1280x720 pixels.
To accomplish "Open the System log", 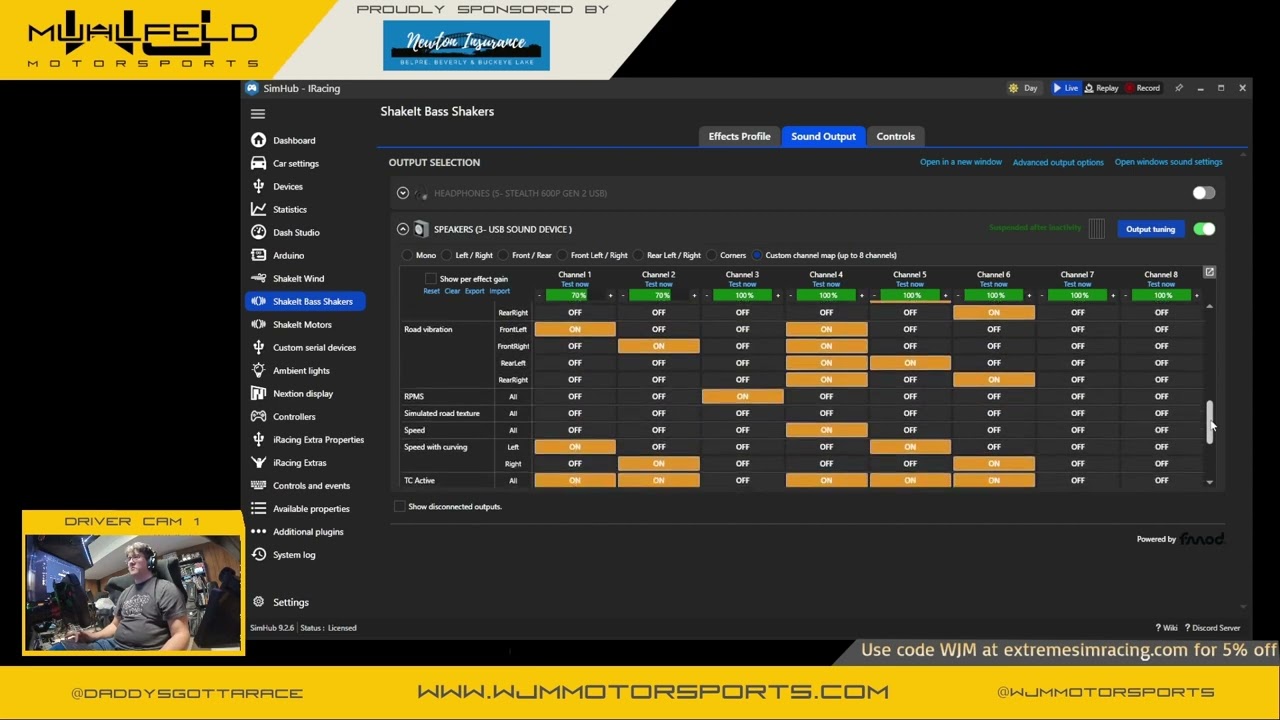I will pos(294,555).
